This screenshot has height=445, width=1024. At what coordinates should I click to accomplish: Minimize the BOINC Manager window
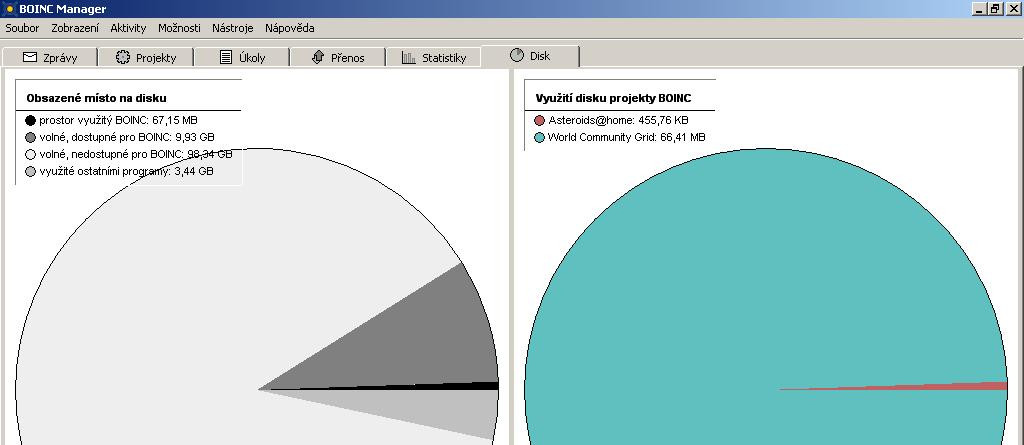point(978,9)
